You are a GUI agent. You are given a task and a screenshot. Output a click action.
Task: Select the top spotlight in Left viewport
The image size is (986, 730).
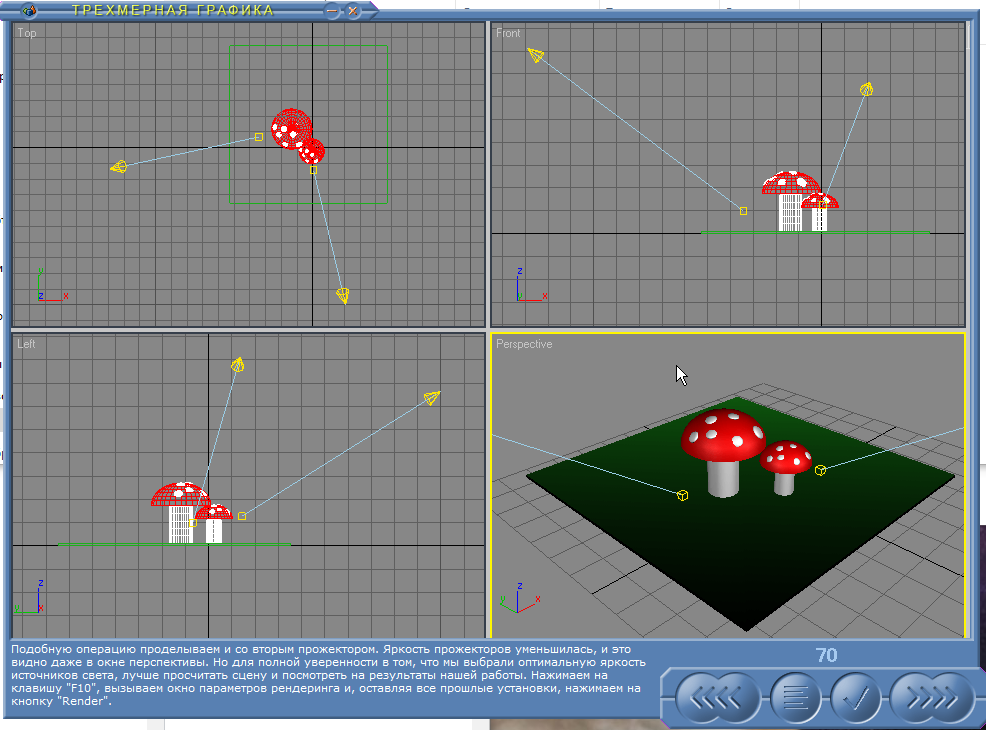pos(237,365)
